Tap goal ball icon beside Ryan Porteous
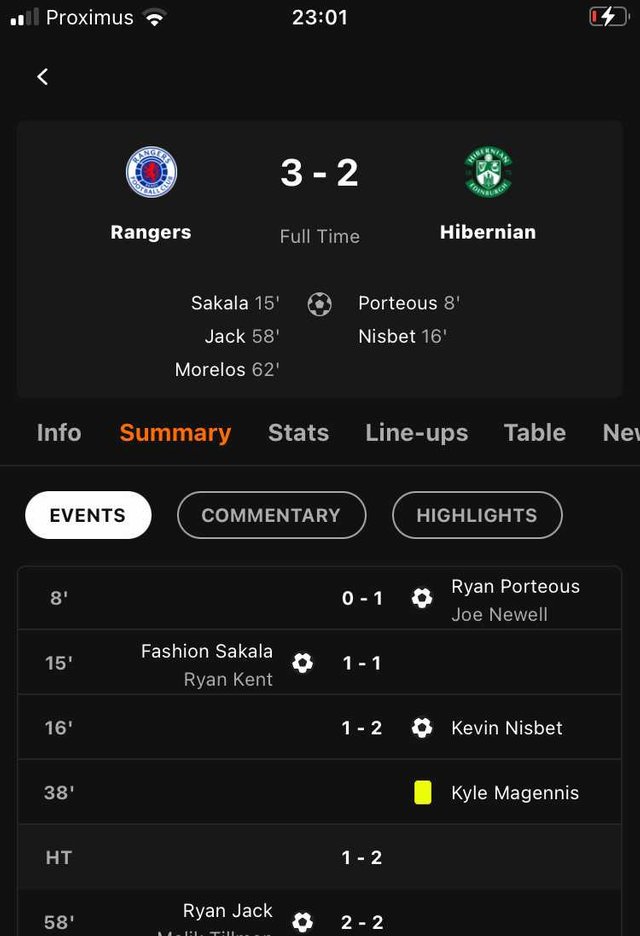This screenshot has height=936, width=640. 422,598
